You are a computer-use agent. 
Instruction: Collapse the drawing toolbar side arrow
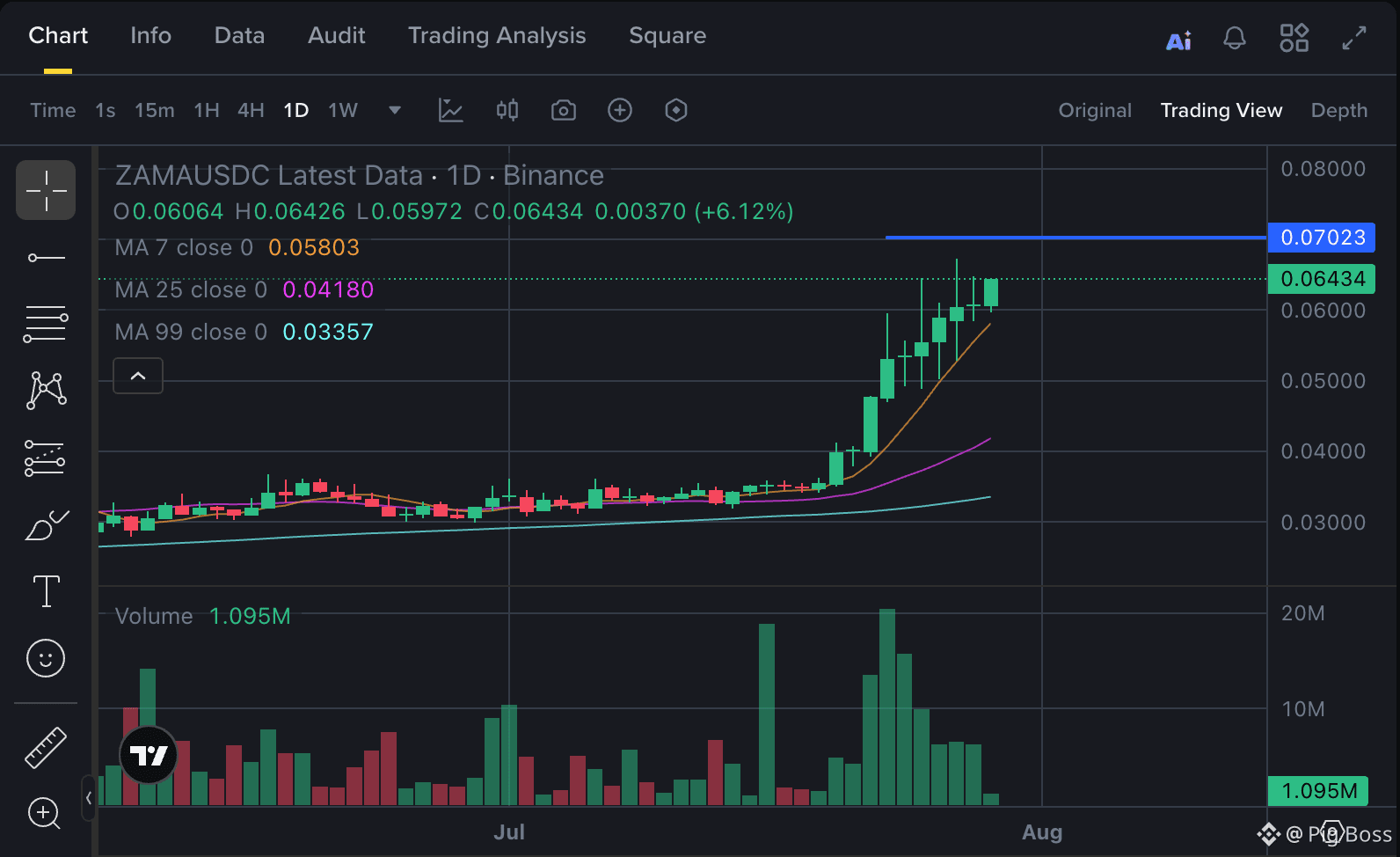[x=89, y=799]
